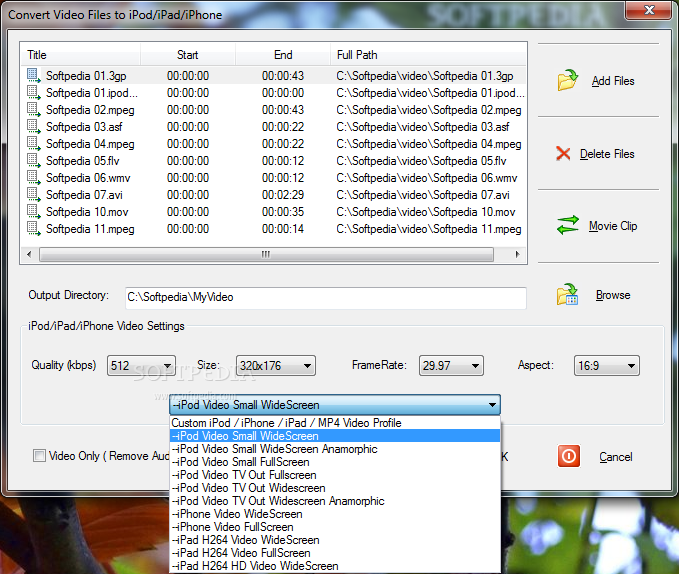
Task: Select the Softpedia 07.avi file name
Action: pos(84,195)
